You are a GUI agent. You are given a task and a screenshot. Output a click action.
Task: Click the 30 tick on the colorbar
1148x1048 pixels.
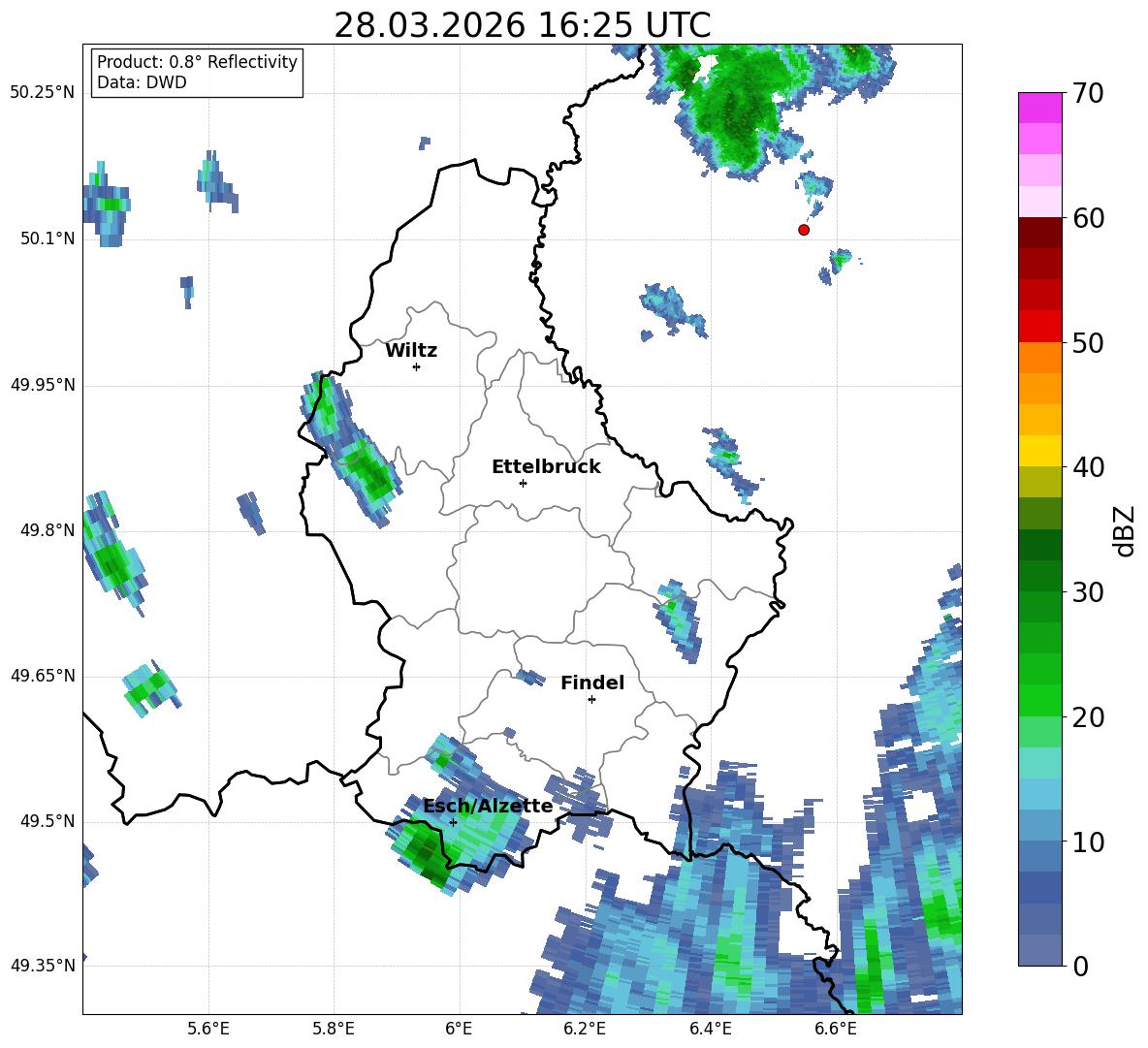(1087, 592)
